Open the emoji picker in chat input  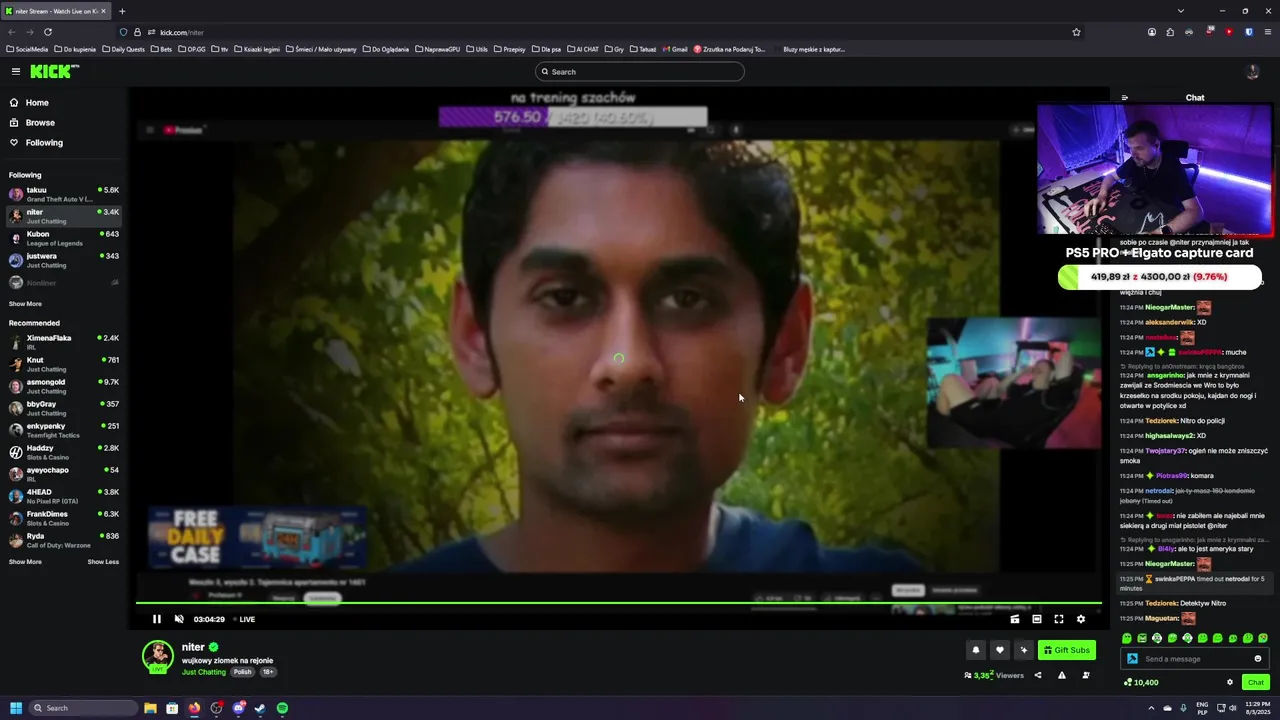pyautogui.click(x=1258, y=659)
